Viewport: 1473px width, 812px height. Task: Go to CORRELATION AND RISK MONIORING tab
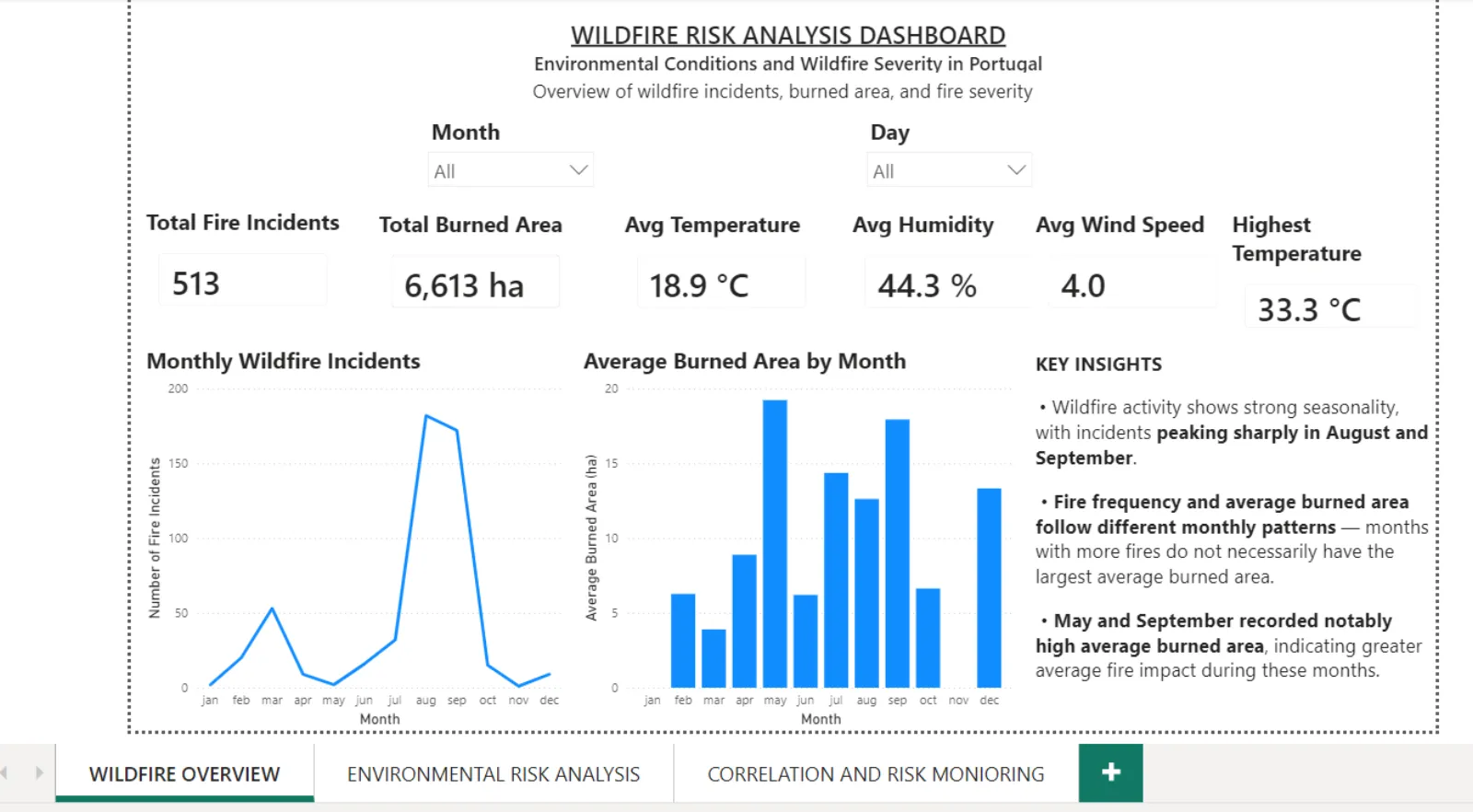coord(876,773)
